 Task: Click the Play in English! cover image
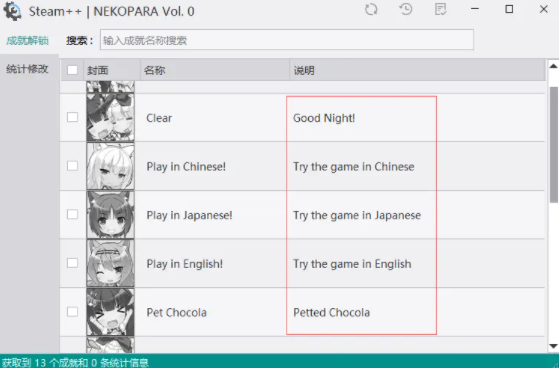[x=111, y=264]
